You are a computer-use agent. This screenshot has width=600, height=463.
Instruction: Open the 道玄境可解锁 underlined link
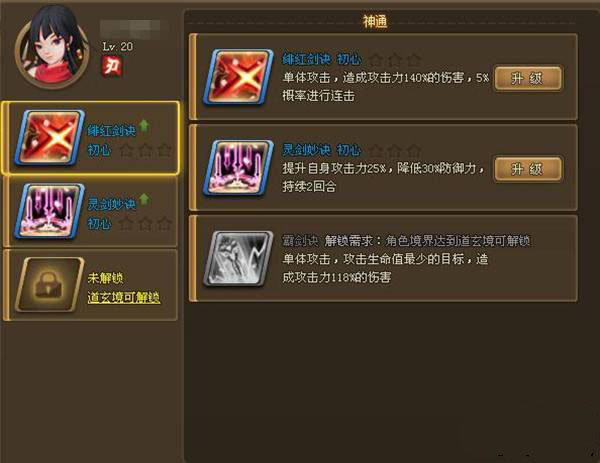pos(124,297)
